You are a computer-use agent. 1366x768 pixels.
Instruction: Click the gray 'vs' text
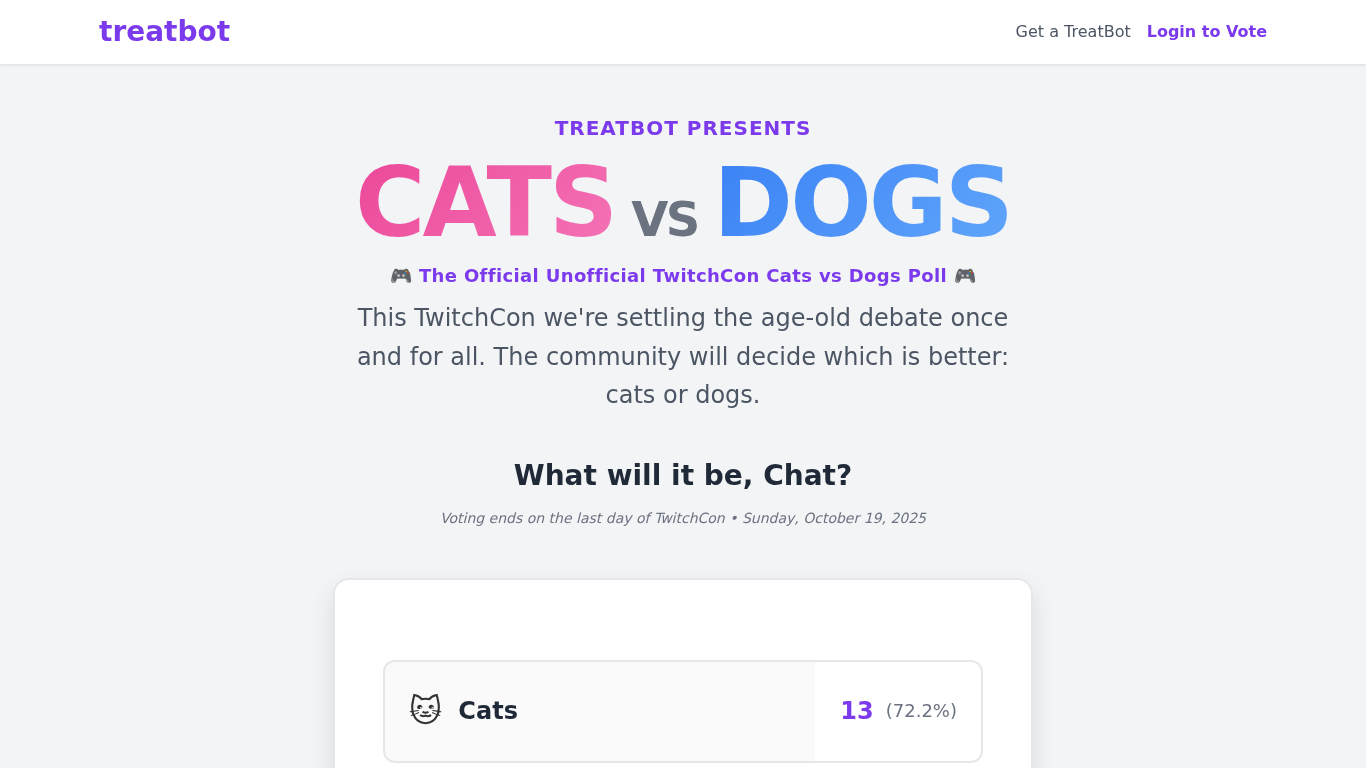pos(664,216)
